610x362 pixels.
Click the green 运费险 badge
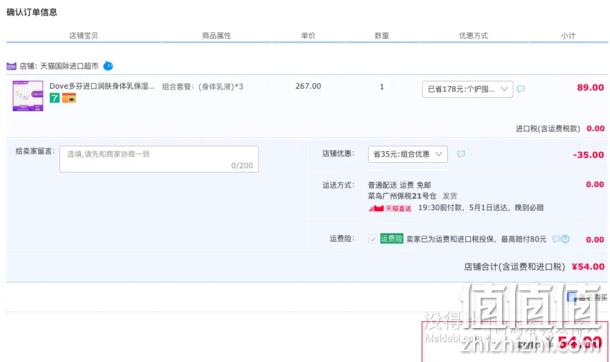[x=391, y=238]
